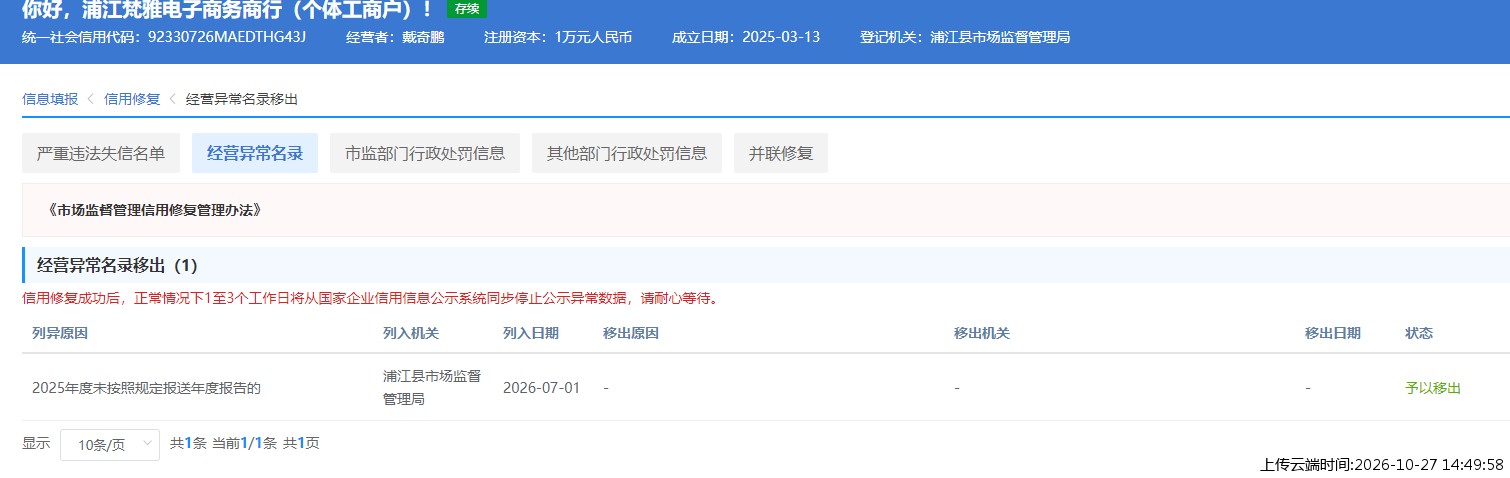Click the 上传云端时间 timestamp text
This screenshot has width=1510, height=478.
1382,464
